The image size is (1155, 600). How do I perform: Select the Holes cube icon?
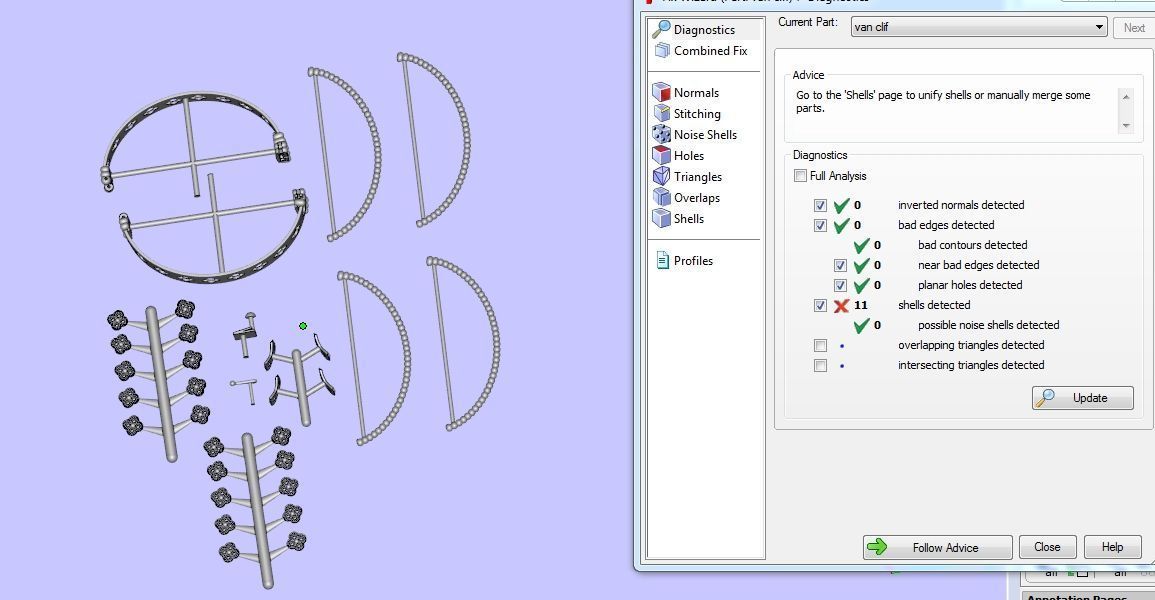661,155
